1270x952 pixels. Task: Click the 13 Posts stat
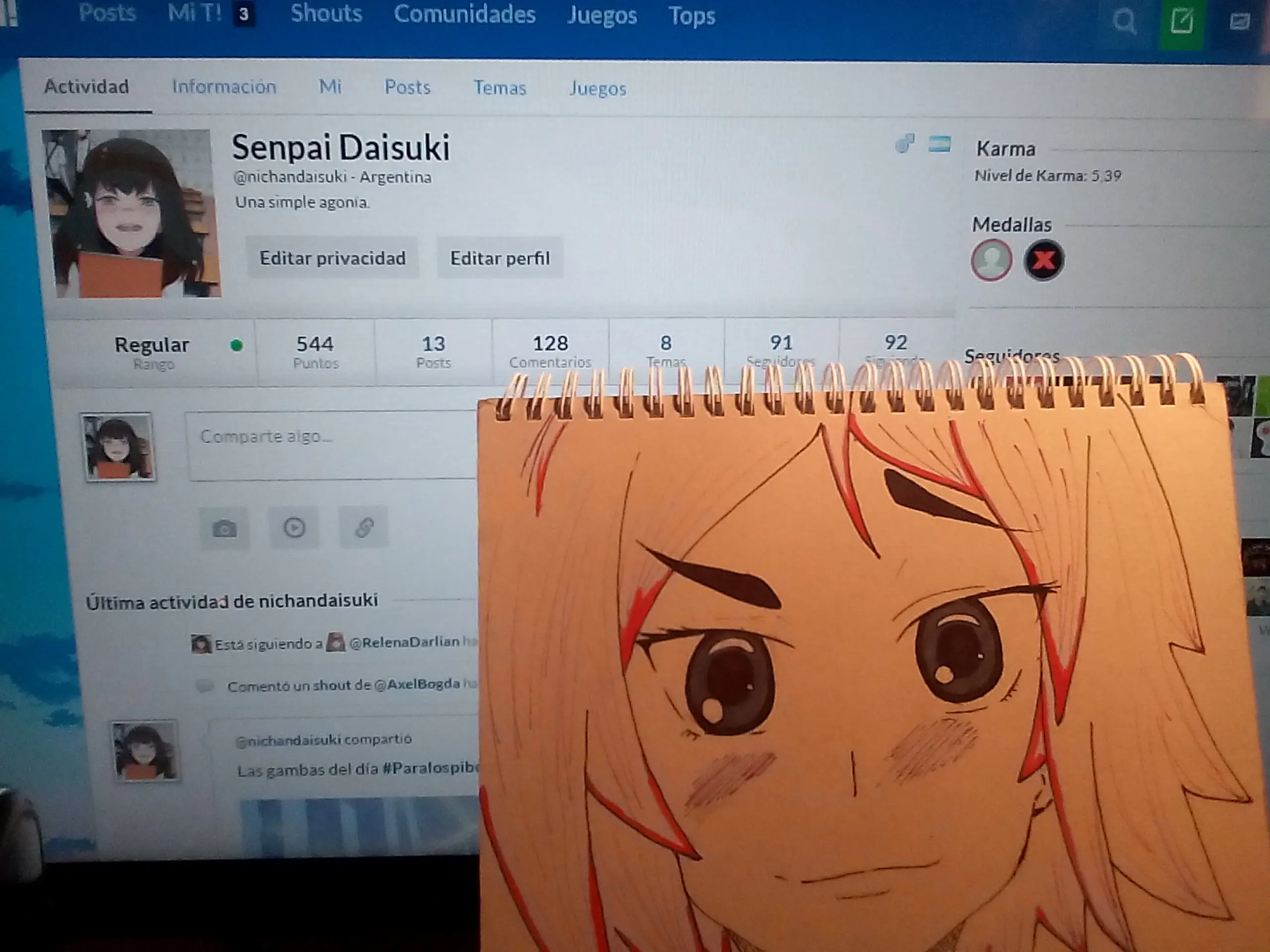coord(434,352)
